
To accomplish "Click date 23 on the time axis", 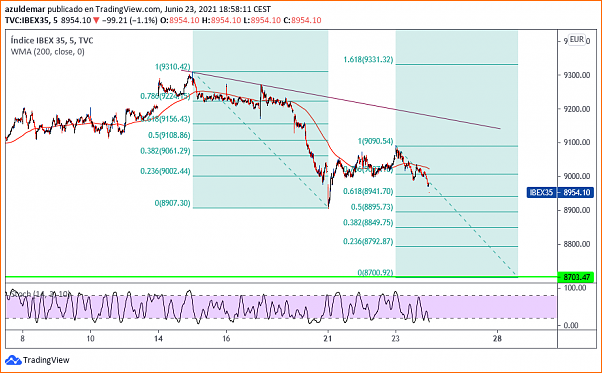I will click(x=395, y=338).
